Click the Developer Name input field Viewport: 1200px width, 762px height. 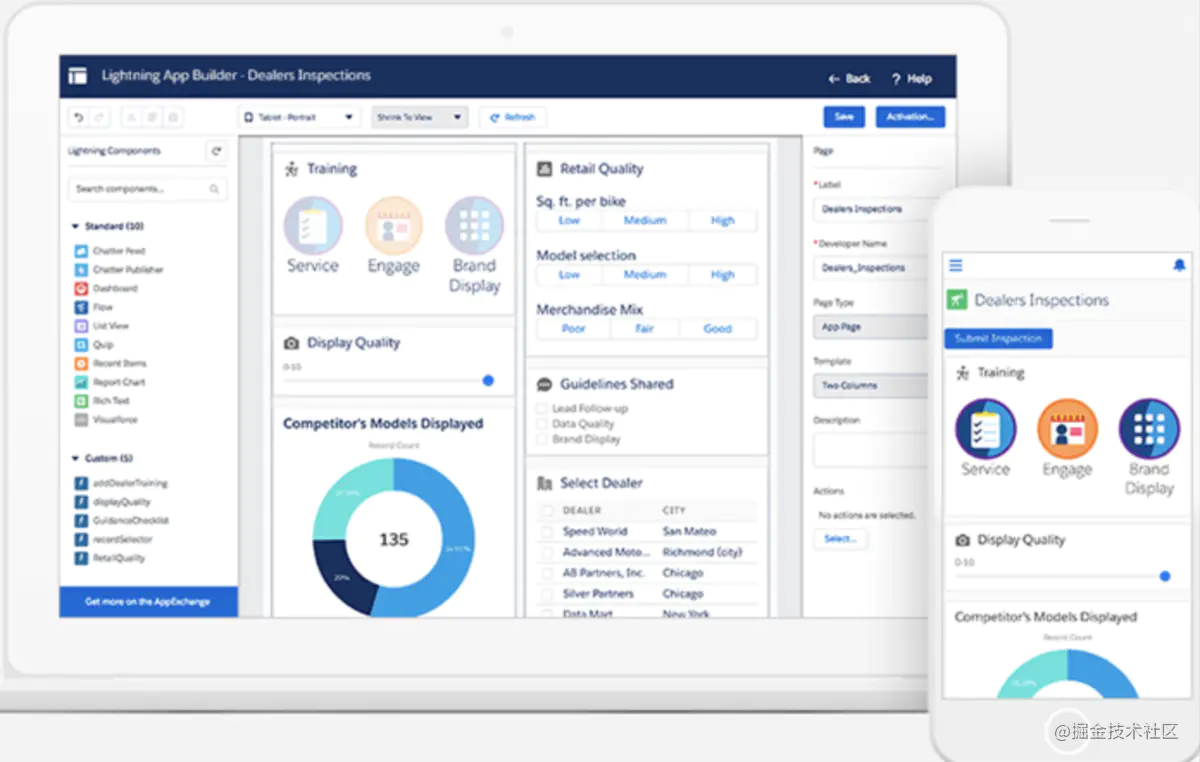[870, 268]
